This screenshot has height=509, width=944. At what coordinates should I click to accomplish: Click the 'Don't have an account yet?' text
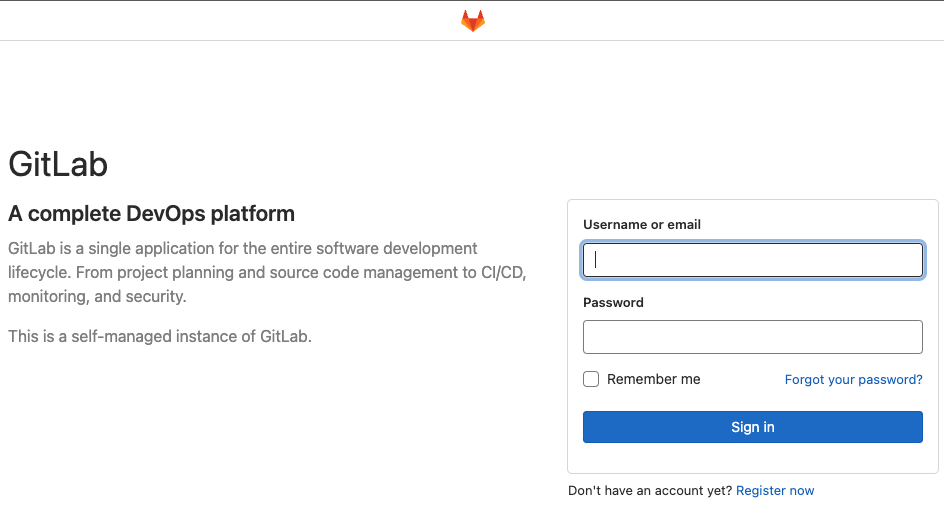(650, 491)
